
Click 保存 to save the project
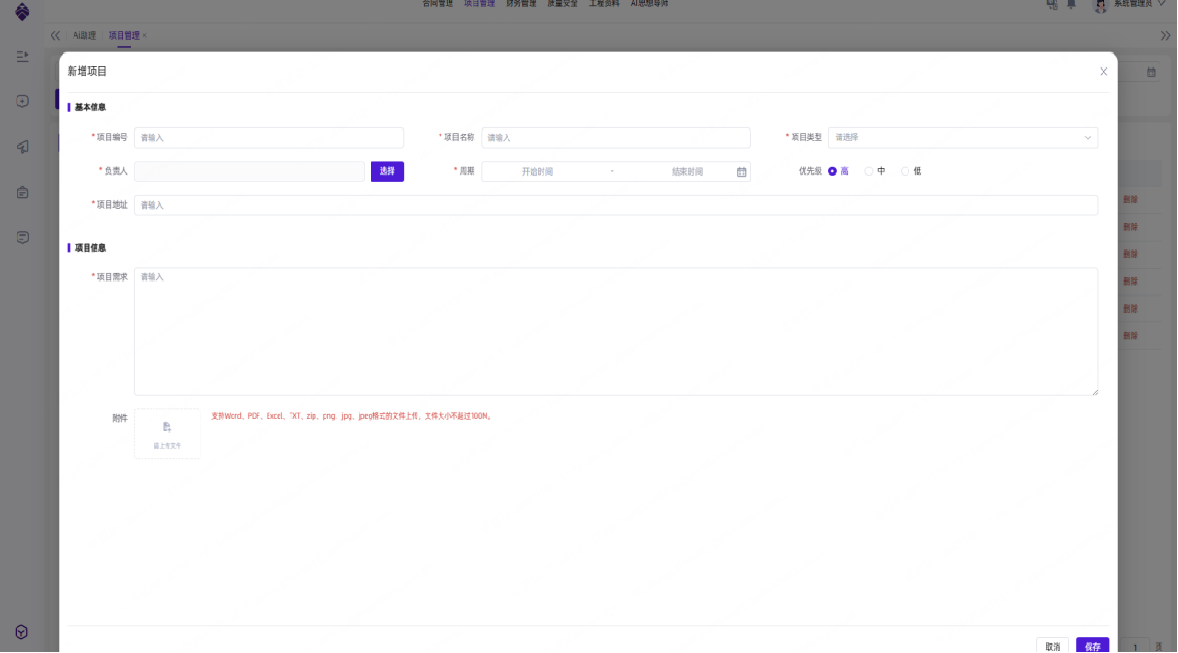(1092, 646)
